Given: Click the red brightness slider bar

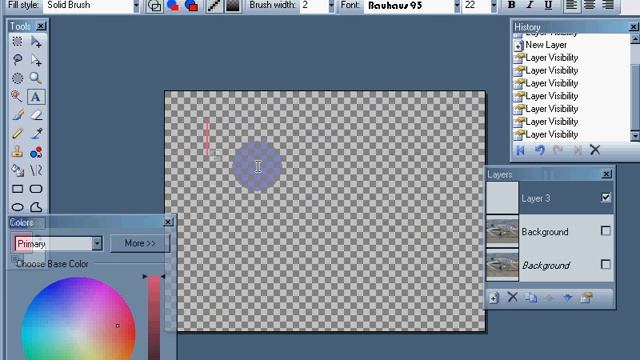Looking at the screenshot, I should [154, 318].
